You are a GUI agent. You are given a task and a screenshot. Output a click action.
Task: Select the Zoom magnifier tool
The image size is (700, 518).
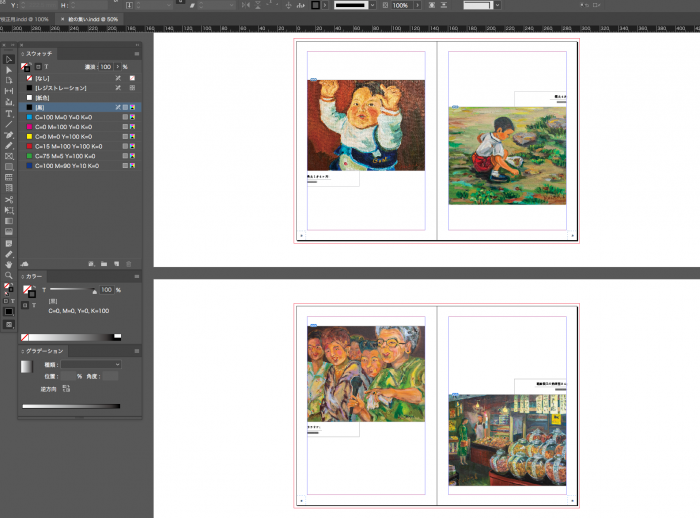click(x=8, y=275)
